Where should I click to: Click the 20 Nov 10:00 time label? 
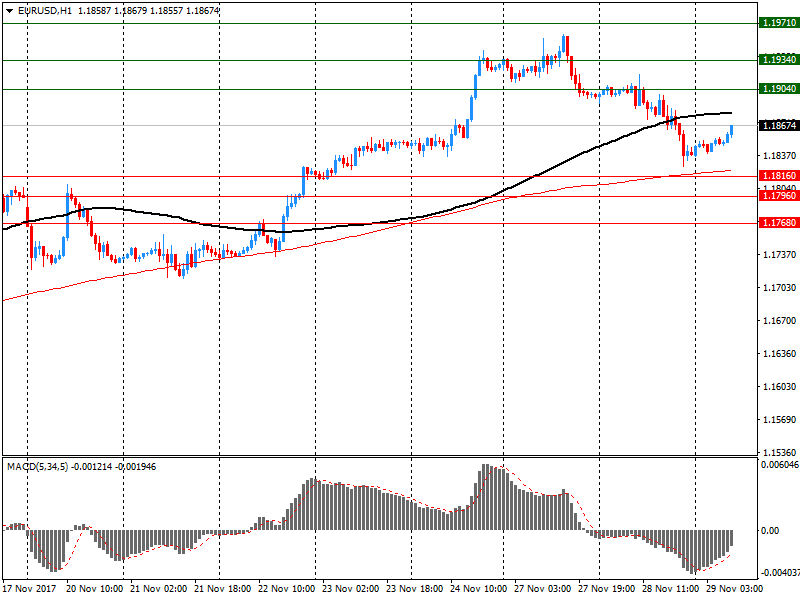click(94, 589)
